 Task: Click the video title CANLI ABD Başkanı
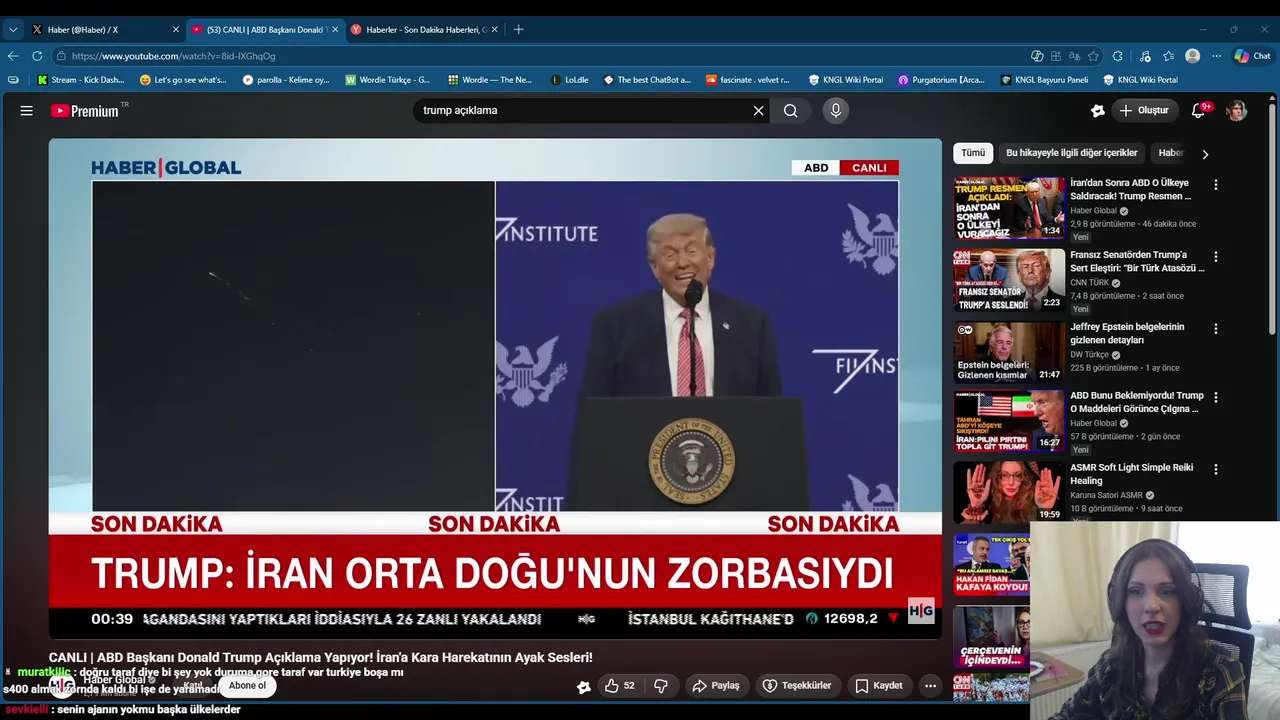coord(320,657)
